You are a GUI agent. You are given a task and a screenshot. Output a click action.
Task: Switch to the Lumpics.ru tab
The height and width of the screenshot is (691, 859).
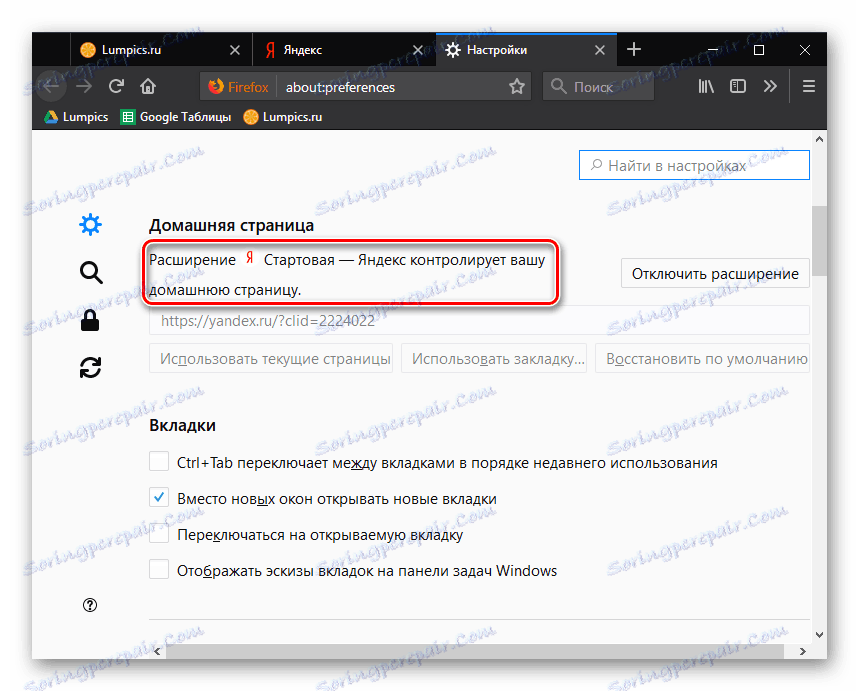[x=162, y=50]
